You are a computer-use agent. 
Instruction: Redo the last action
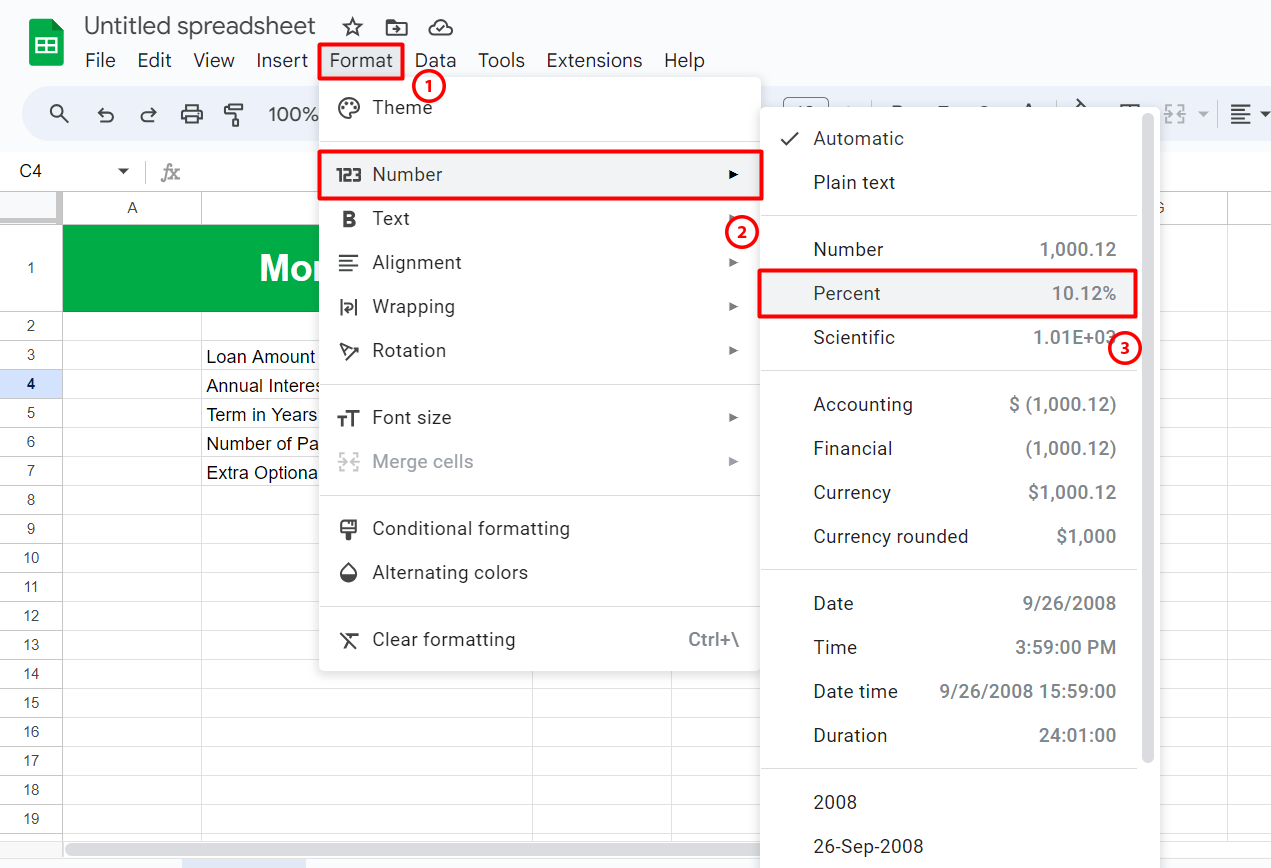(x=148, y=114)
